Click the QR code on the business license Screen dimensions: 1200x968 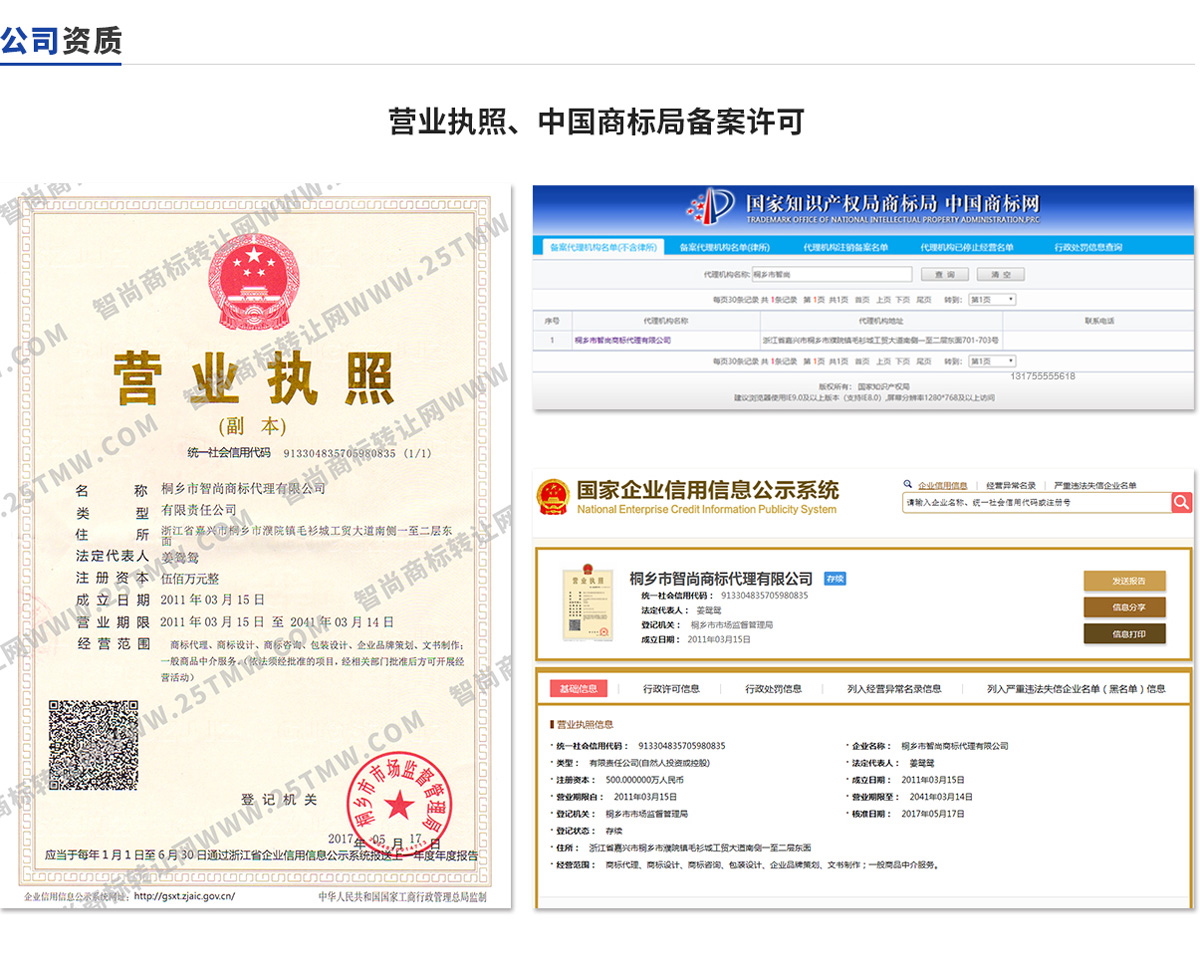(94, 746)
